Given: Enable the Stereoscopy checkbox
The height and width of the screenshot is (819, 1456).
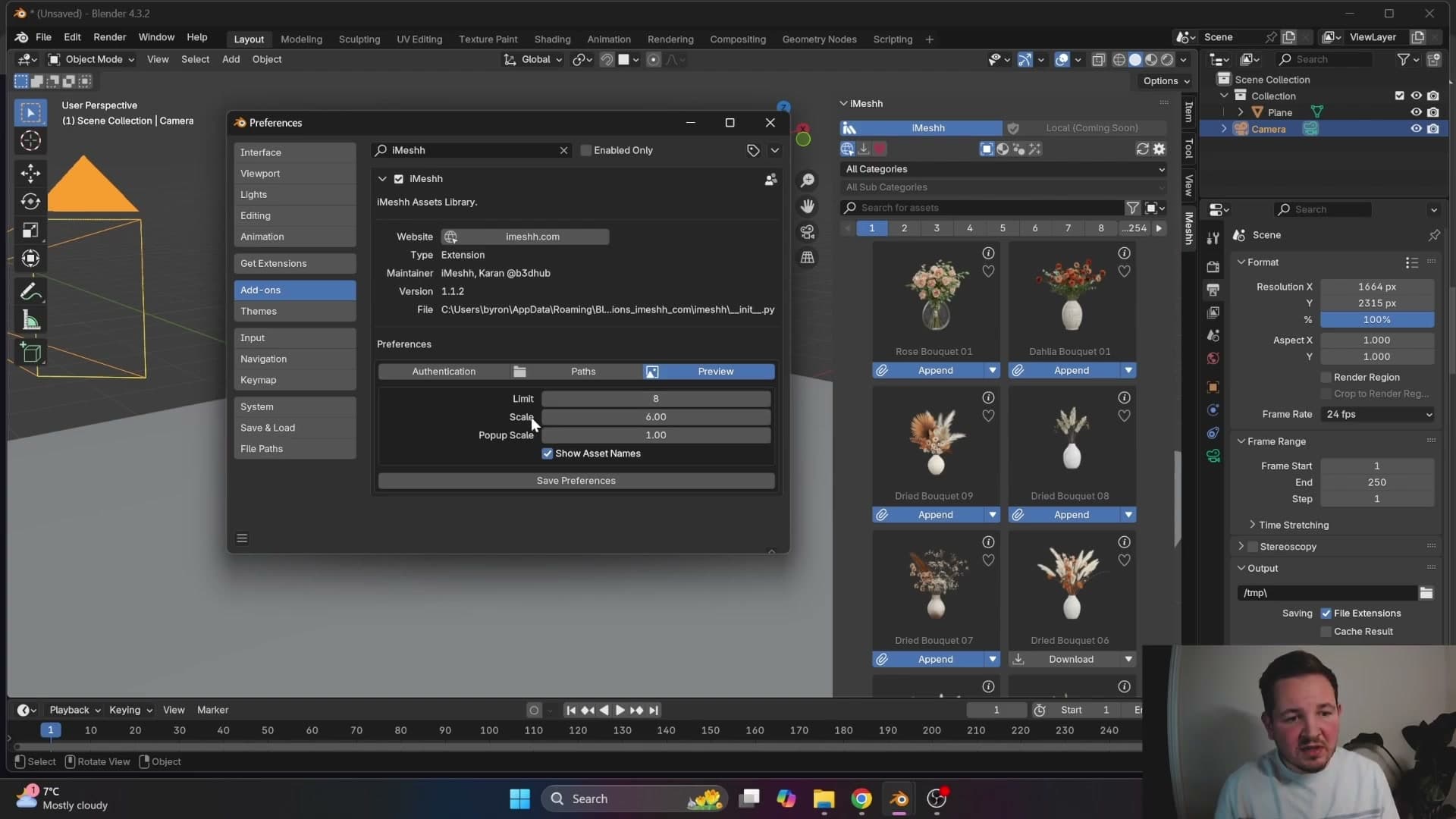Looking at the screenshot, I should coord(1253,547).
